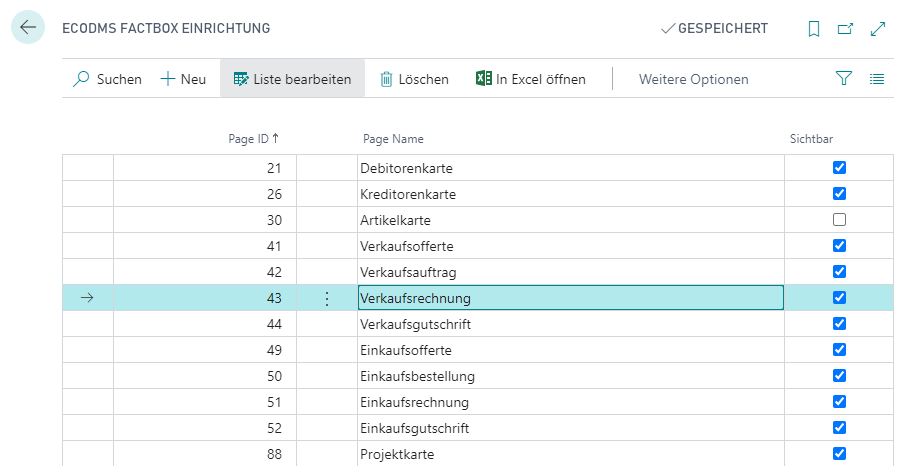This screenshot has height=466, width=921.
Task: Select the Debitorenkarte name cell
Action: 570,168
